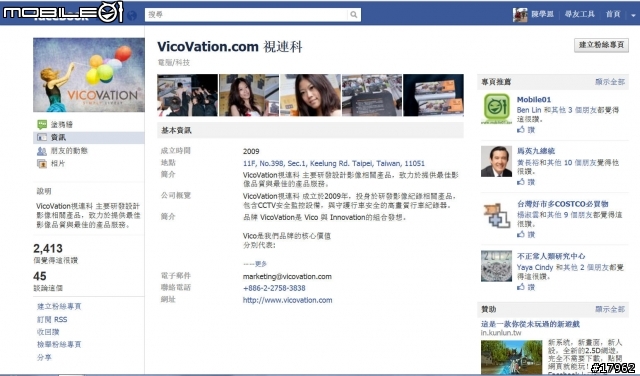Open first photo strip thumbnail with crowd
The height and width of the screenshot is (376, 640).
coord(187,95)
